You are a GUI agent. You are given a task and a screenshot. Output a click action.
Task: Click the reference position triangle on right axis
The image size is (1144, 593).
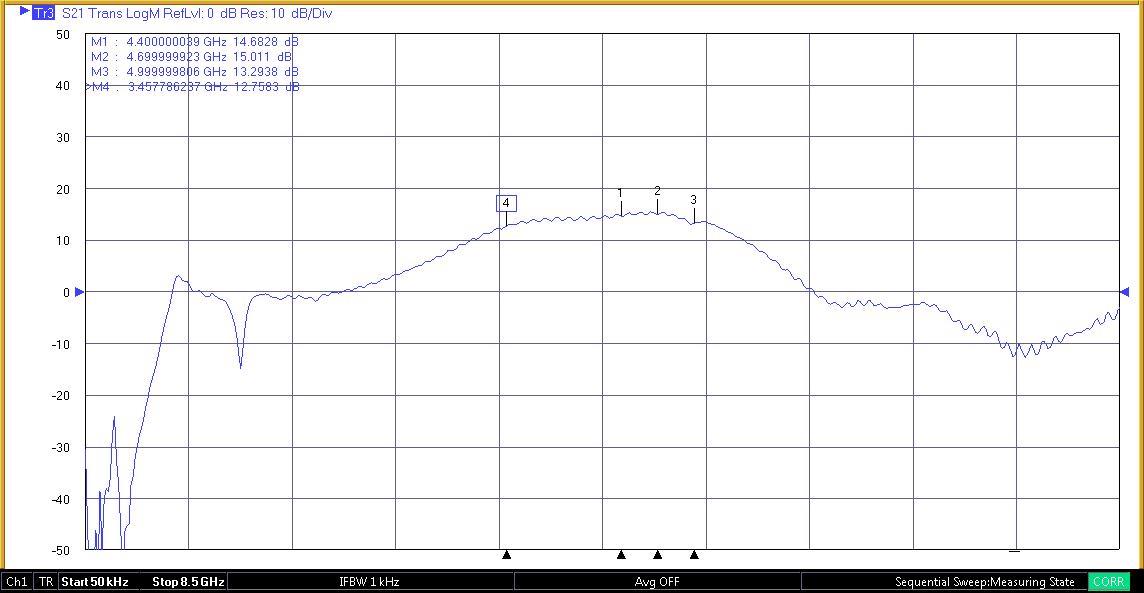pyautogui.click(x=1124, y=292)
